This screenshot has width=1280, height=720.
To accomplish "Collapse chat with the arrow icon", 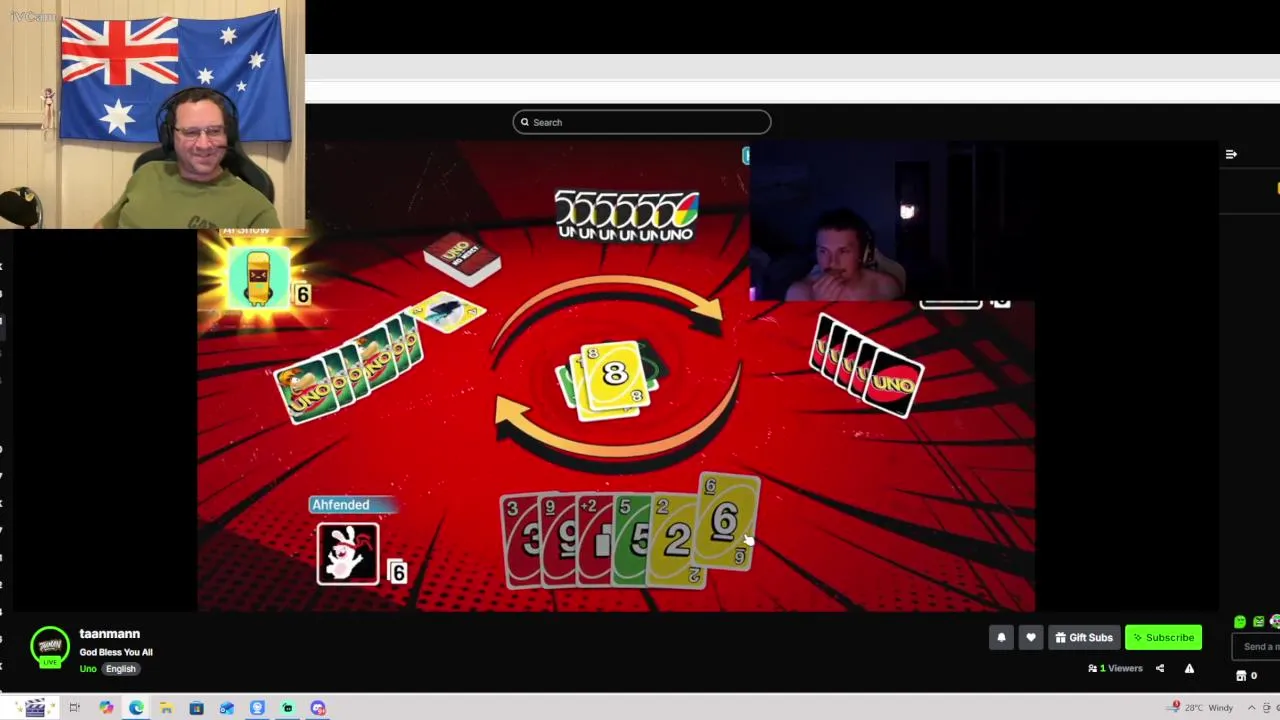I will click(x=1231, y=154).
